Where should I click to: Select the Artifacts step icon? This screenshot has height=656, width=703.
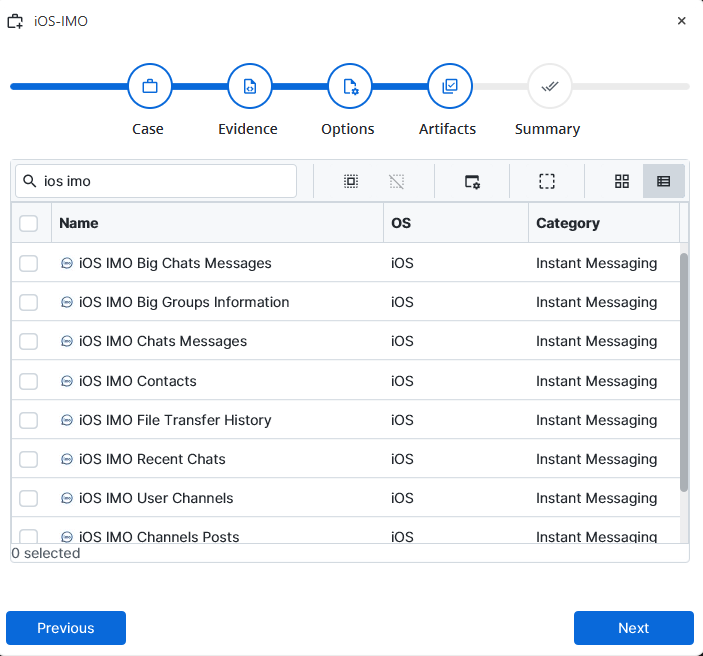click(x=450, y=86)
